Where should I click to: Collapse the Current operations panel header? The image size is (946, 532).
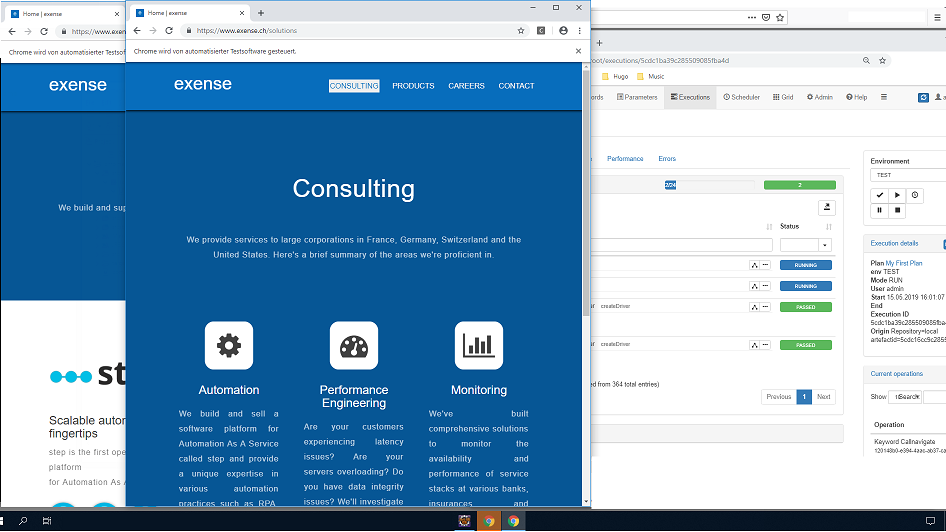point(897,374)
